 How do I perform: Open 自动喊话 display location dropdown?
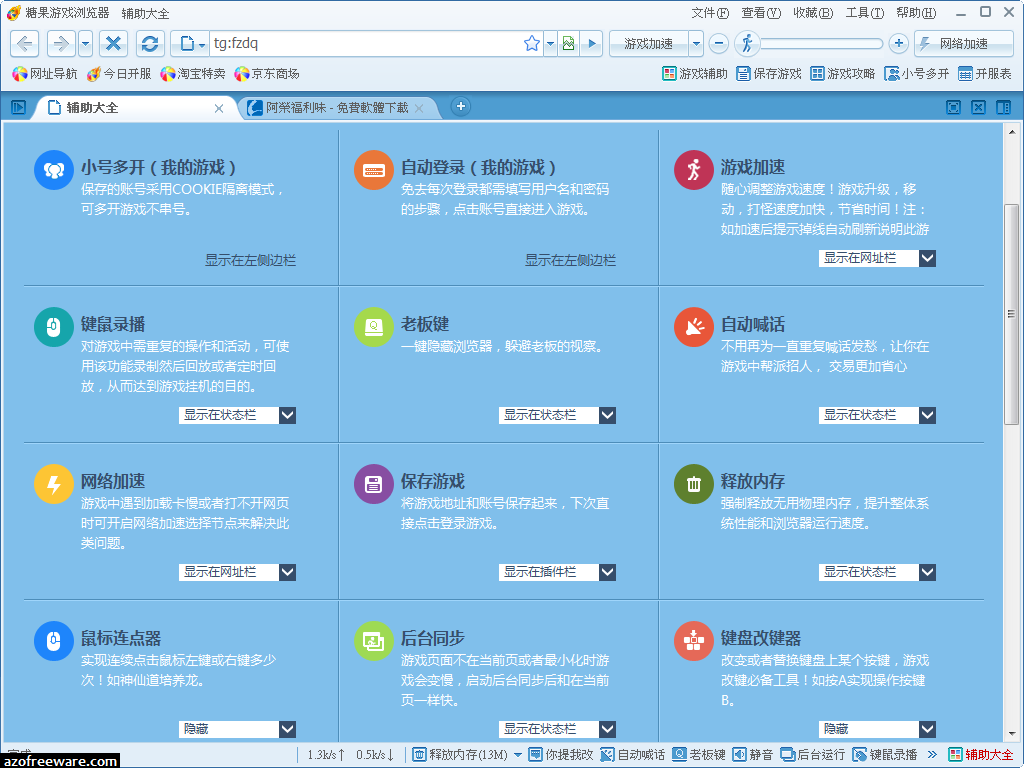tap(877, 415)
